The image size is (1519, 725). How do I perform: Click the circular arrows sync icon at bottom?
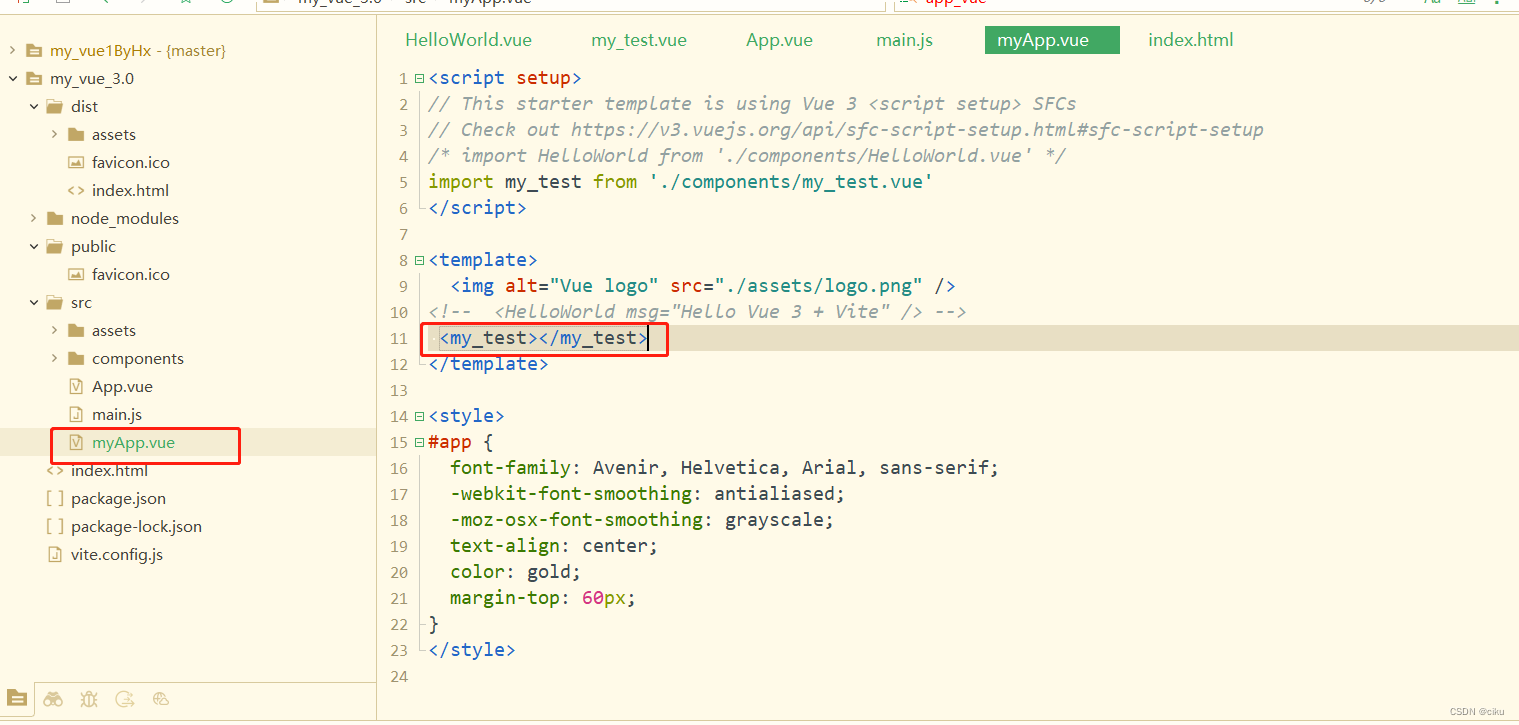pos(125,699)
